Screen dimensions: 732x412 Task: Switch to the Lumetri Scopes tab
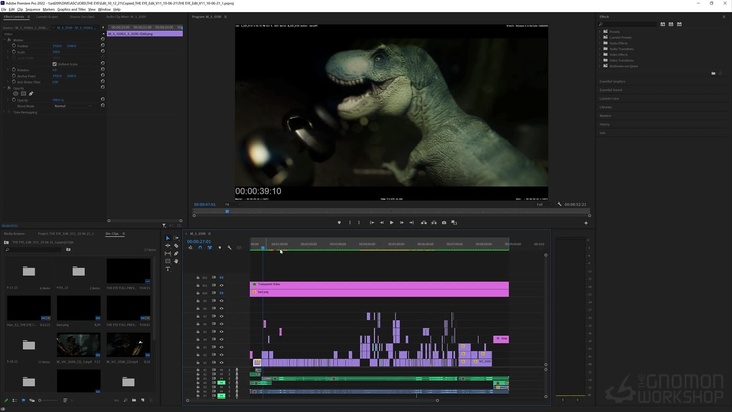pos(47,17)
